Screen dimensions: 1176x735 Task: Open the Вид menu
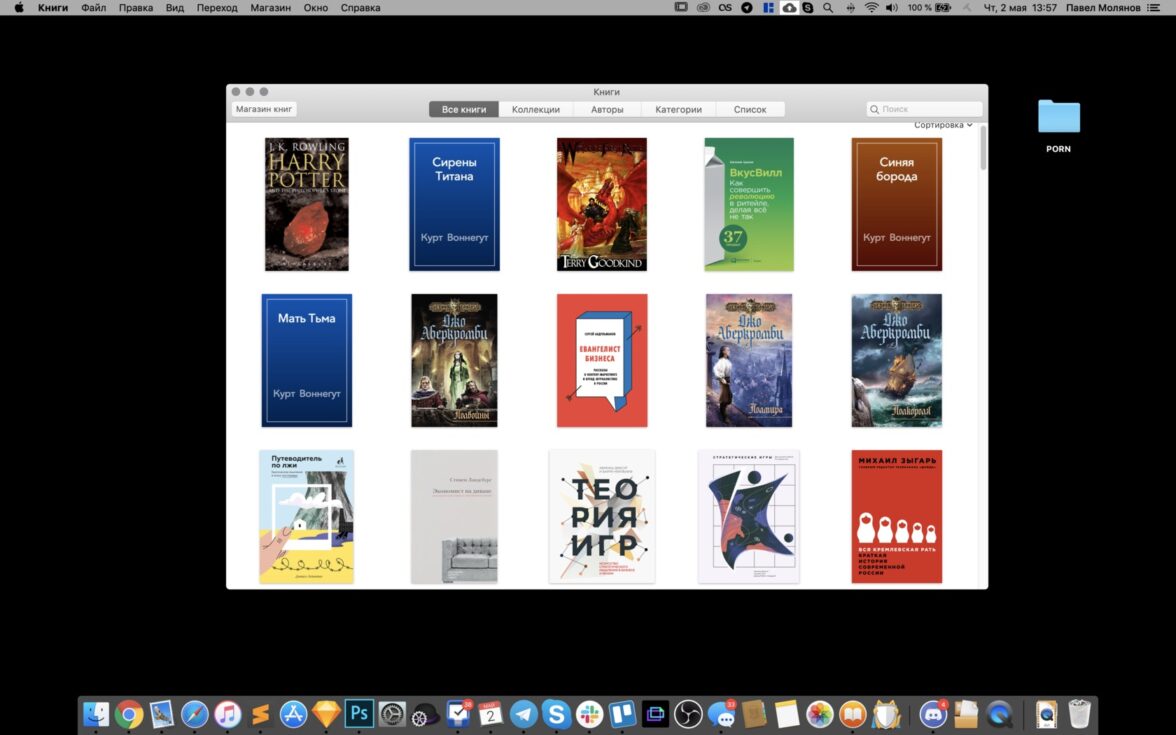coord(175,8)
